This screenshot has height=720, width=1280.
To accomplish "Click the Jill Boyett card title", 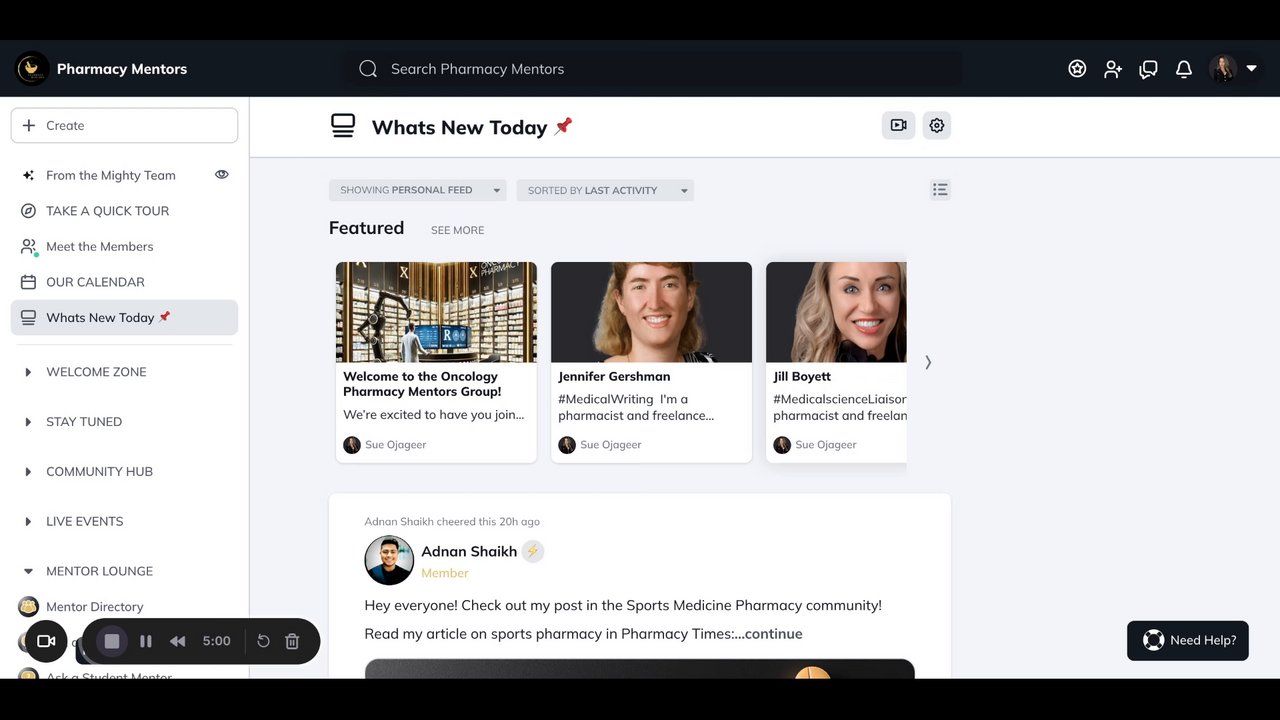I will click(x=802, y=377).
